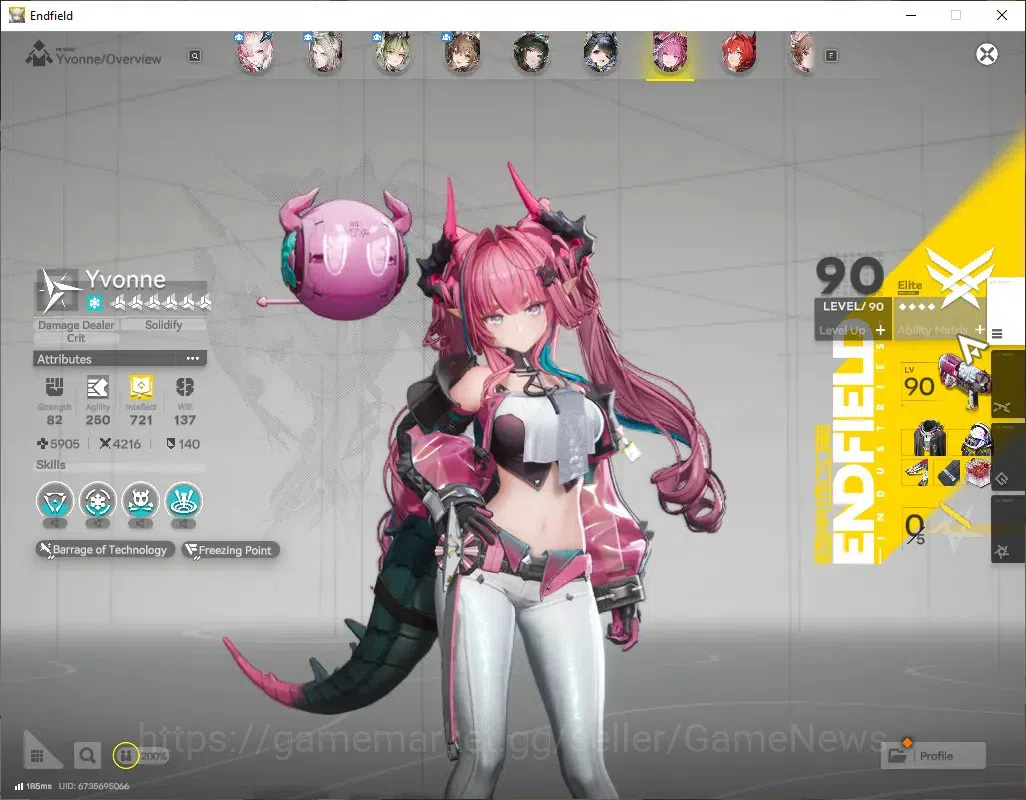Click the Crit tag

point(76,338)
